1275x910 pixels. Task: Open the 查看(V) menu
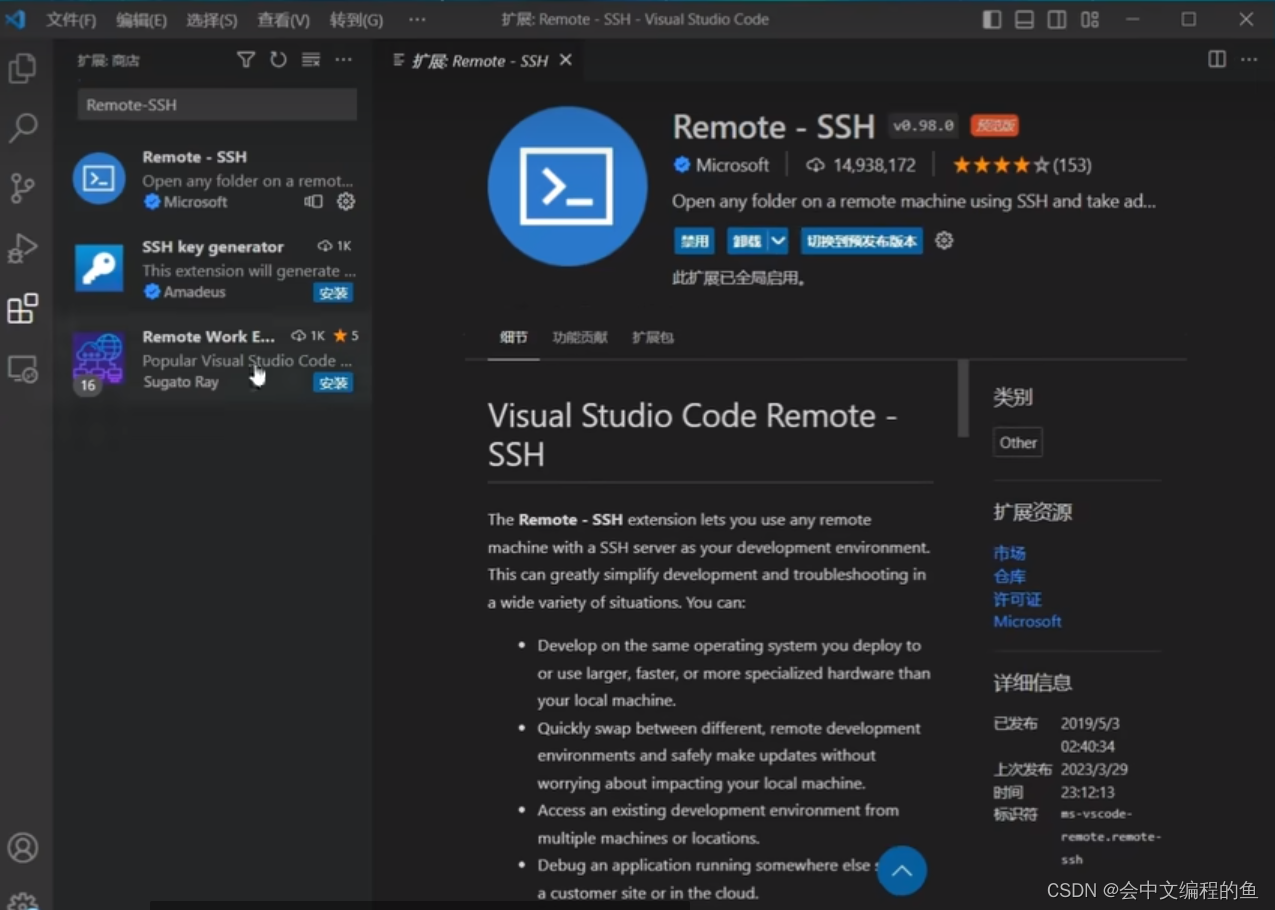tap(283, 20)
